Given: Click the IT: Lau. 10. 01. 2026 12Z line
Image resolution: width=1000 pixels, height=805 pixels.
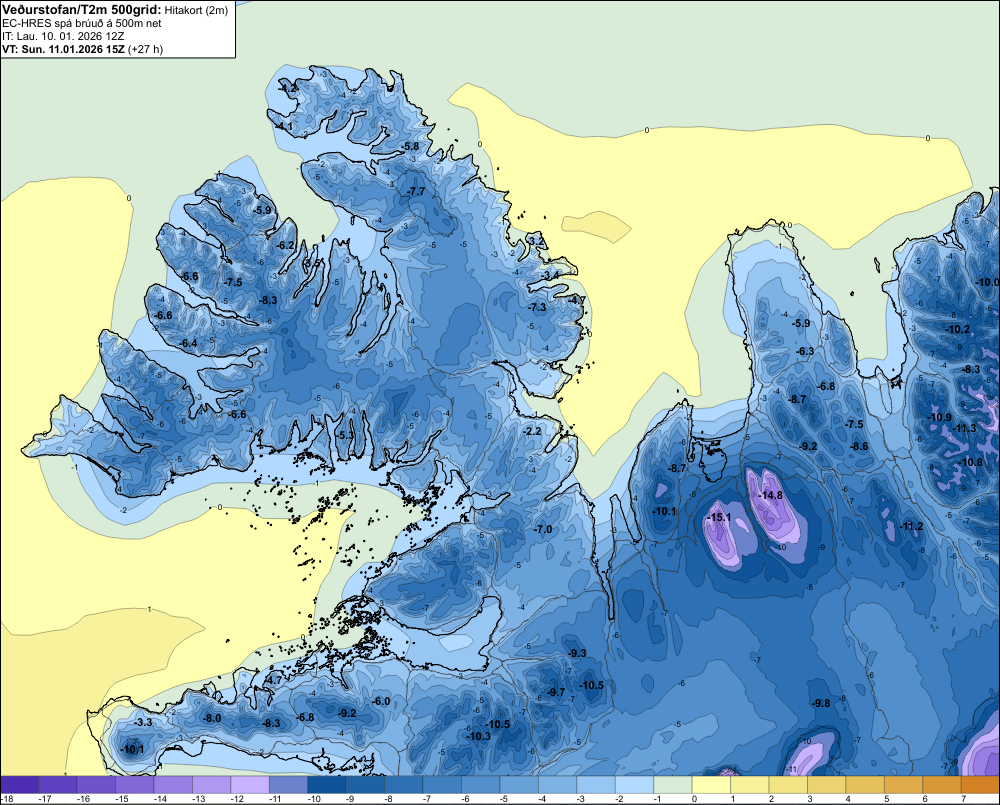Looking at the screenshot, I should click(x=63, y=36).
